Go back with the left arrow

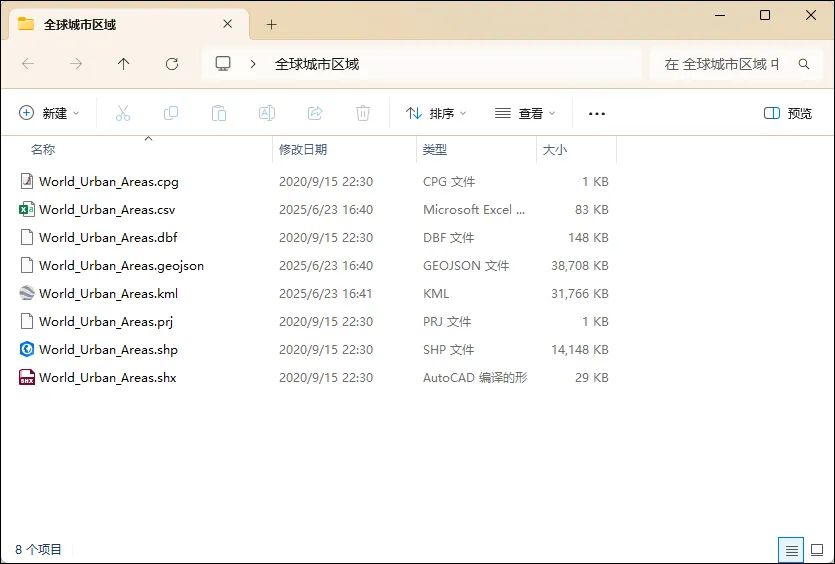pos(28,64)
